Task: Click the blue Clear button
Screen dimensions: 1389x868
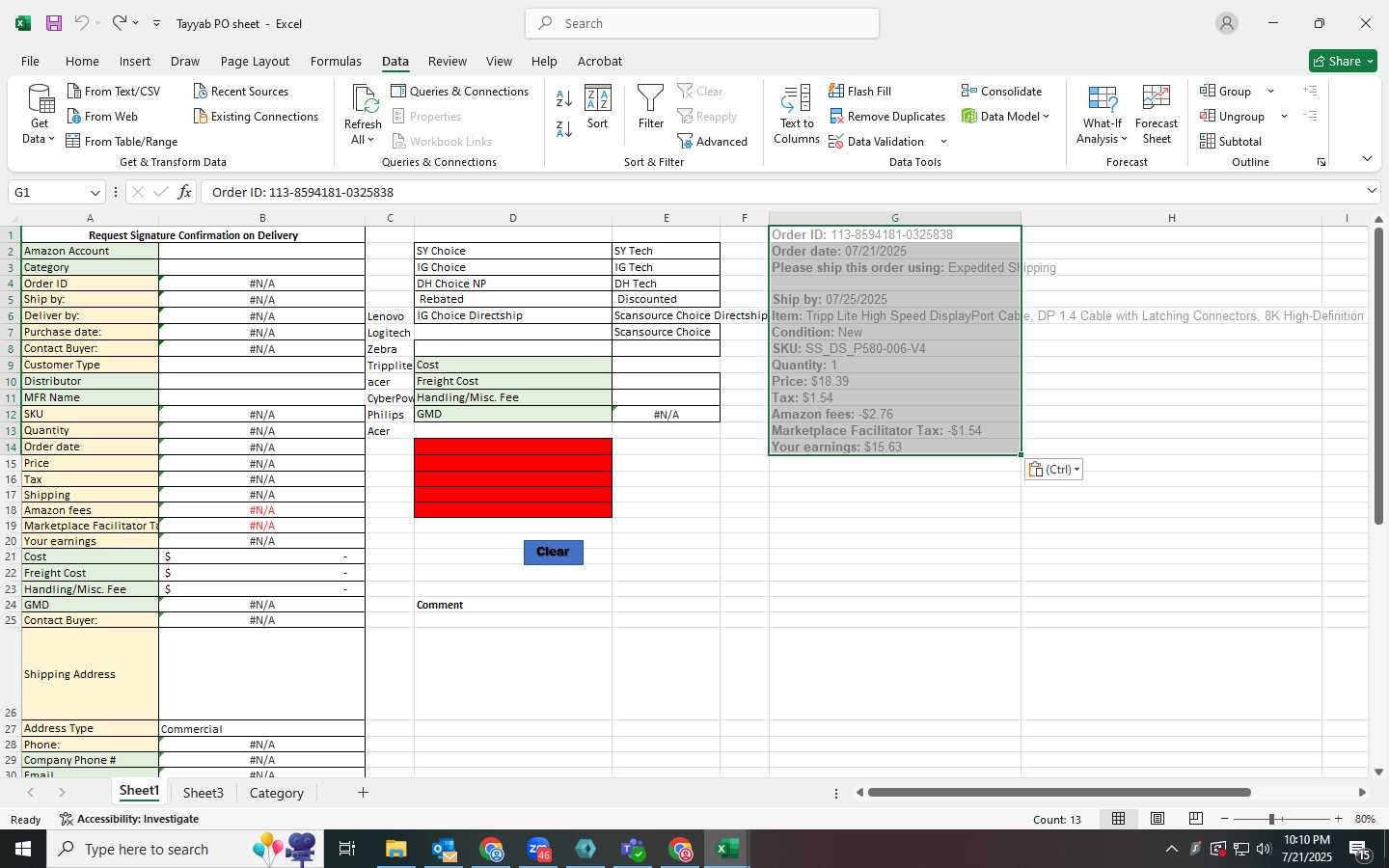Action: click(554, 552)
